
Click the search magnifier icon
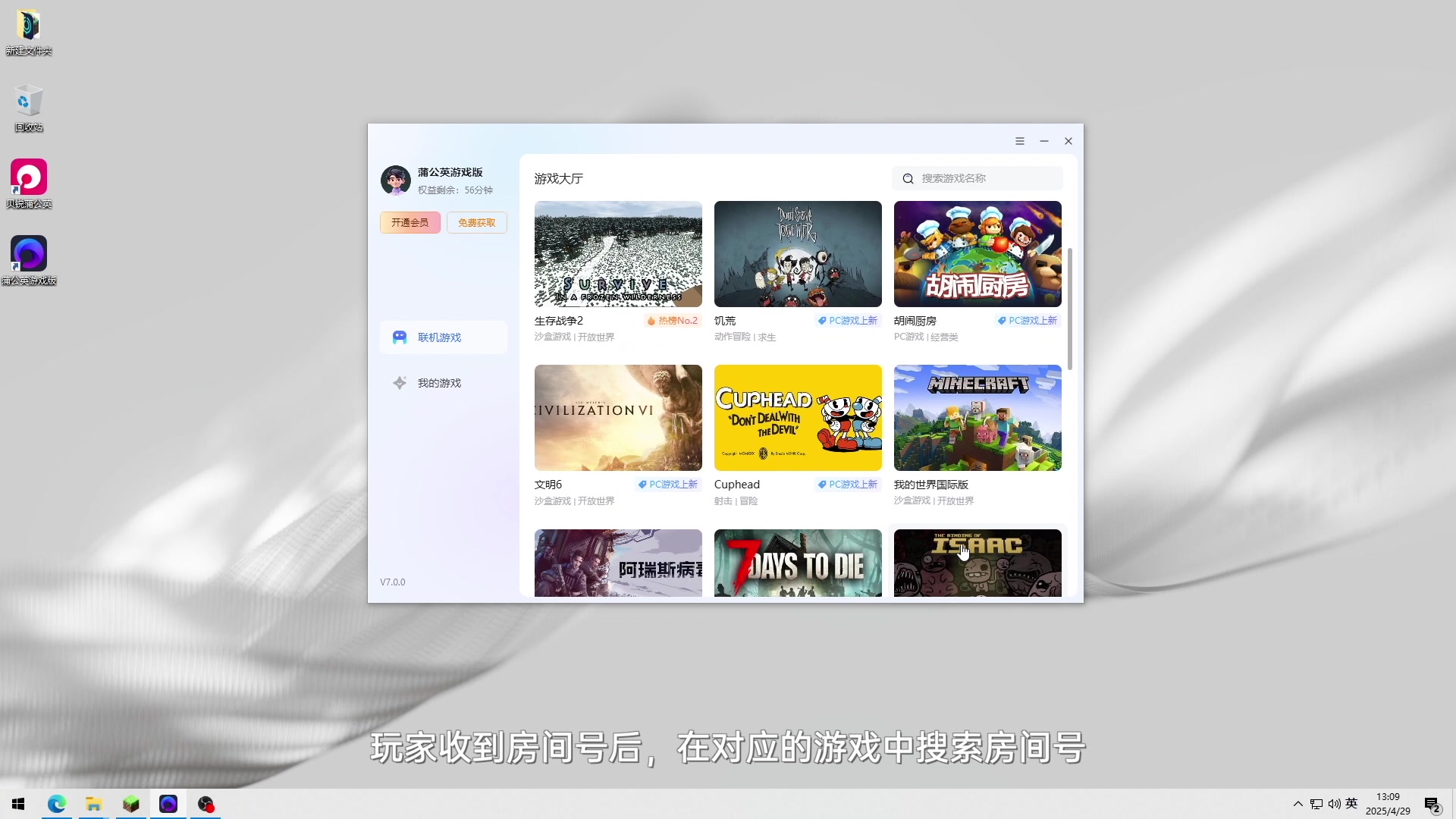908,179
